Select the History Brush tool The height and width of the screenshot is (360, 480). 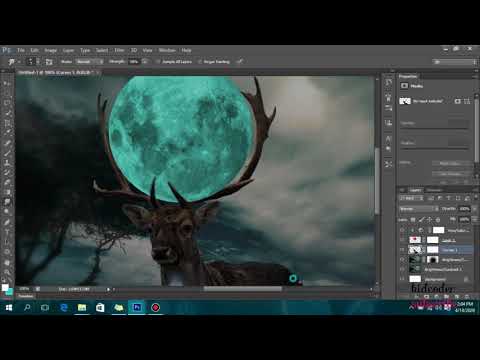[7, 173]
